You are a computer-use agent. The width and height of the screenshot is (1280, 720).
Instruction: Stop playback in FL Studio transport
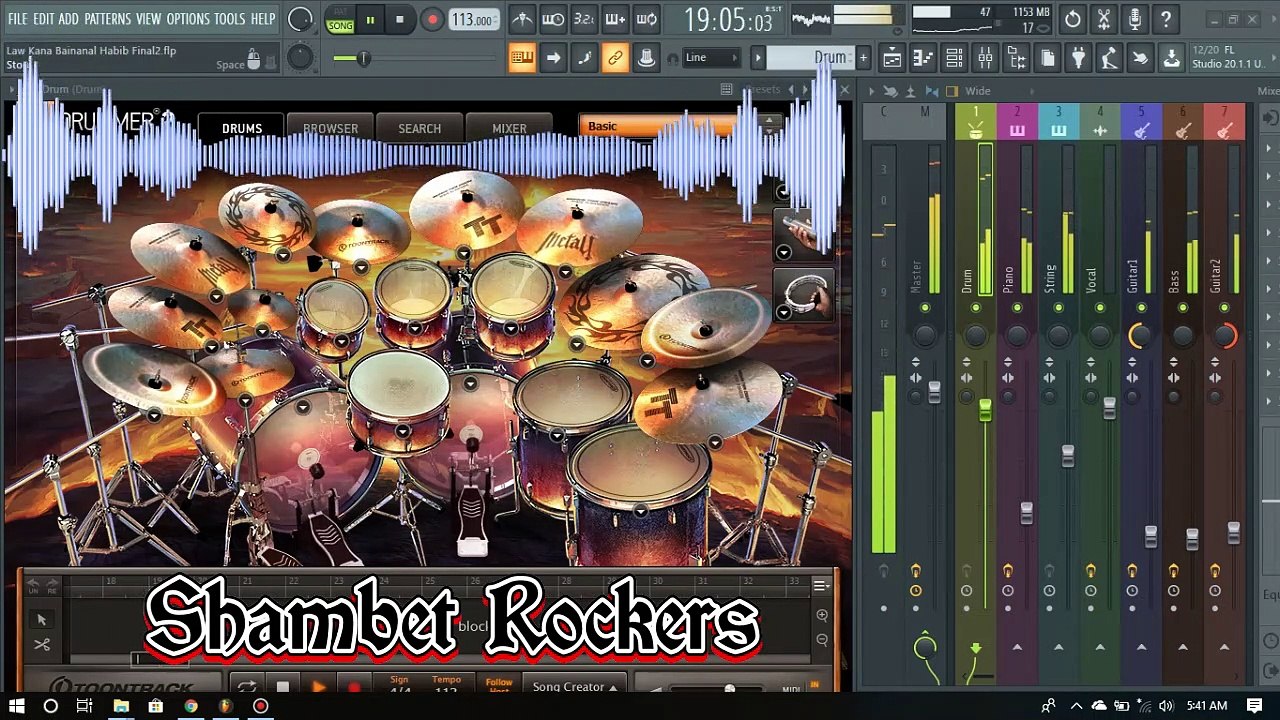point(400,19)
